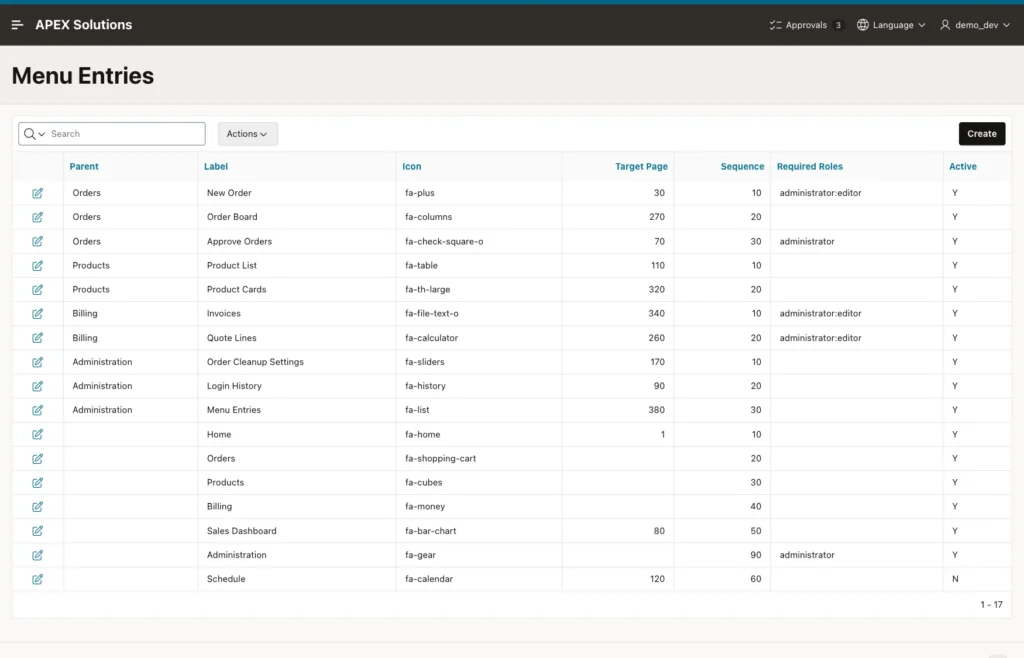1024x658 pixels.
Task: Edit the fa-cubes Products row
Action: 37,483
